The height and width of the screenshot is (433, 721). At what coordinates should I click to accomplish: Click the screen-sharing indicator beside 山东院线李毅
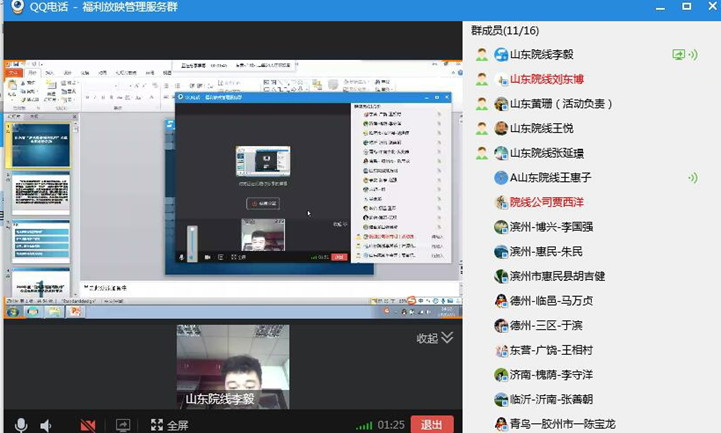point(679,54)
